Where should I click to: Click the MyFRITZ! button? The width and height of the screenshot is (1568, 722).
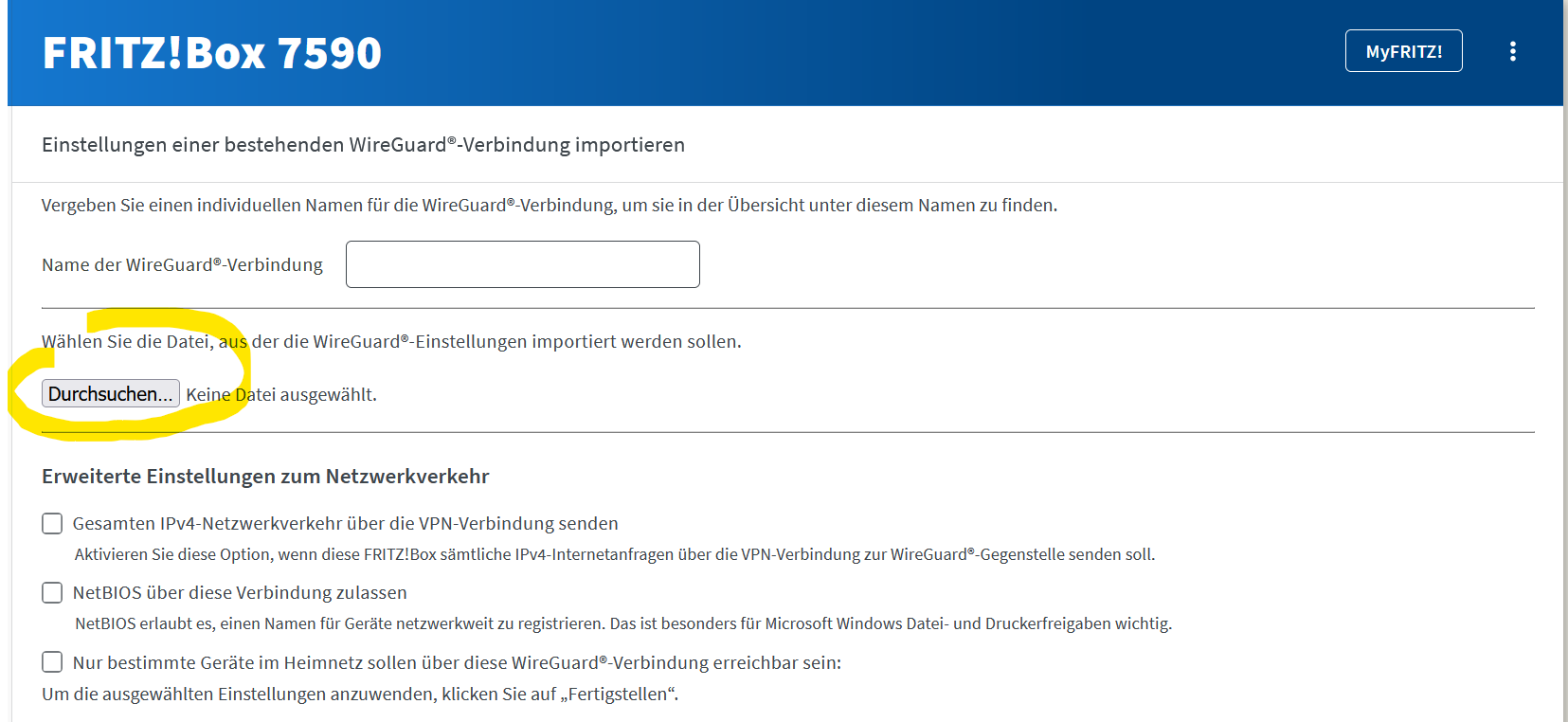click(x=1403, y=51)
